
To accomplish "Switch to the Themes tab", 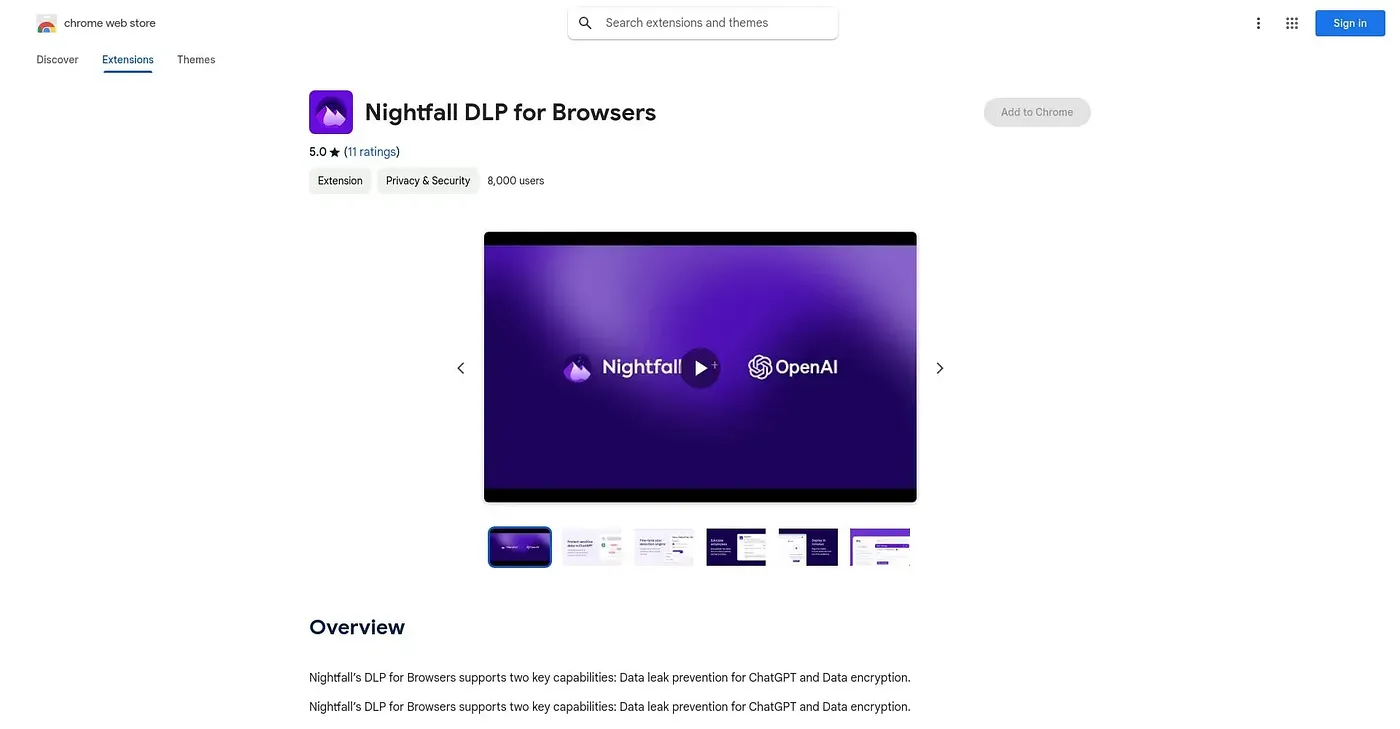I will pyautogui.click(x=196, y=60).
